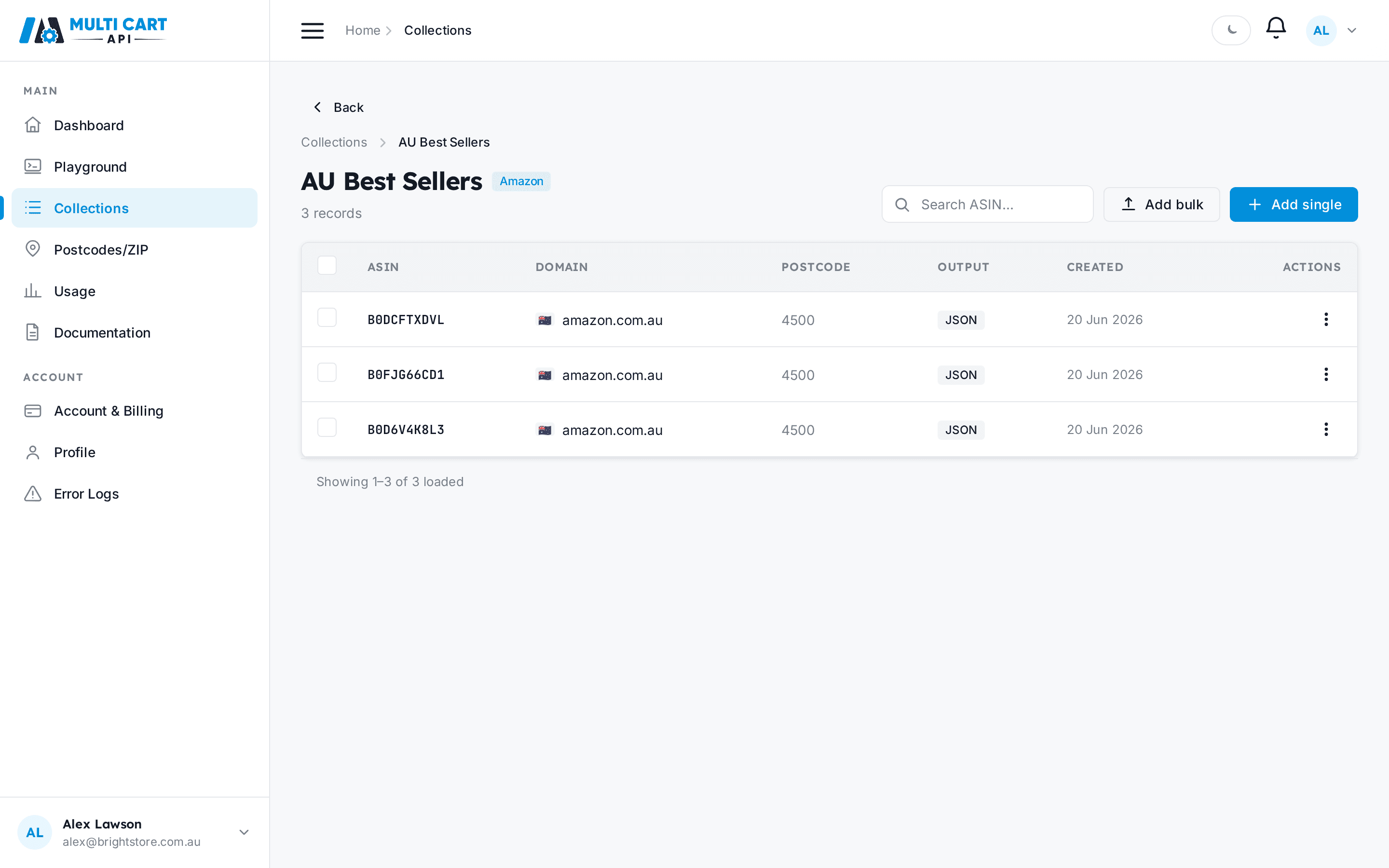
Task: Click the Account & Billing card icon
Action: [x=33, y=410]
